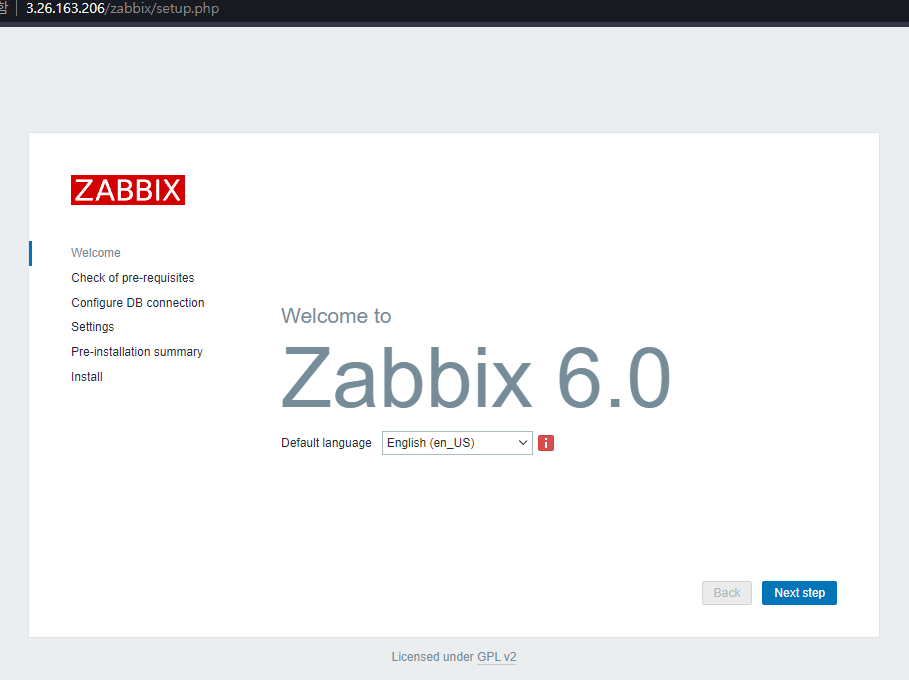This screenshot has height=680, width=909.
Task: Click the disabled Back button
Action: [x=727, y=593]
